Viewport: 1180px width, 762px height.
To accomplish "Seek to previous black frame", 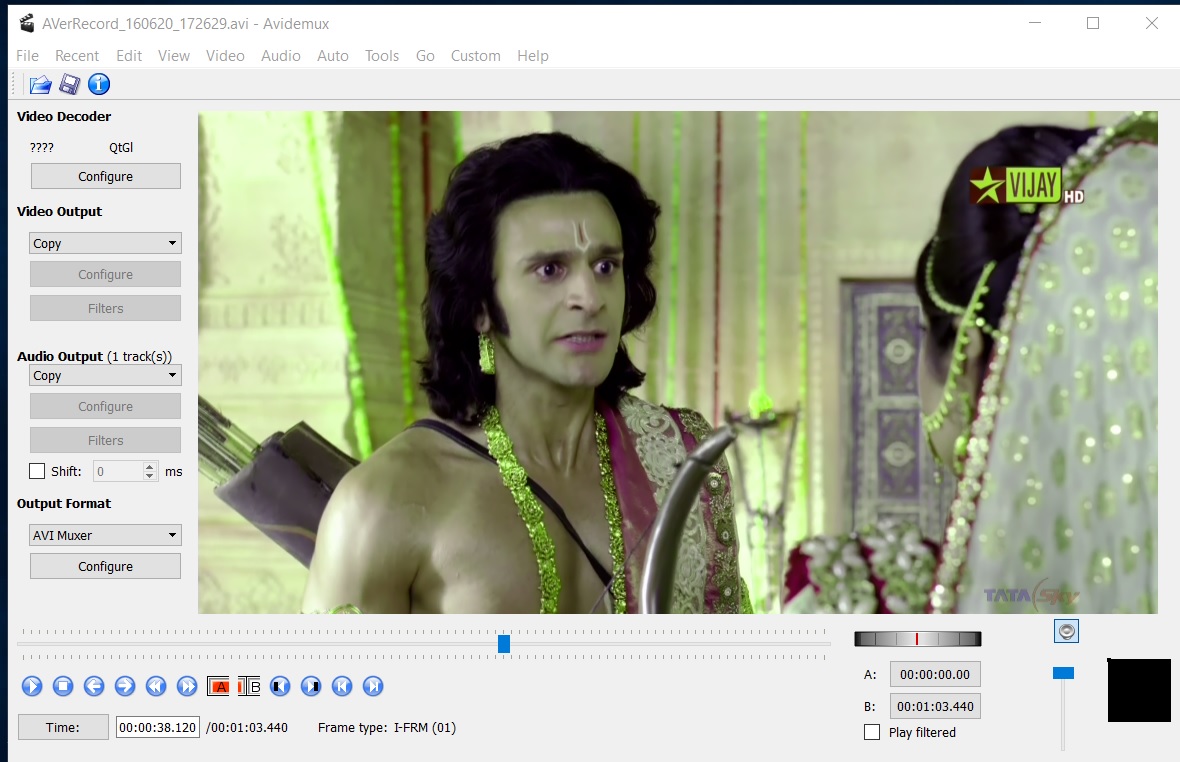I will pyautogui.click(x=280, y=686).
